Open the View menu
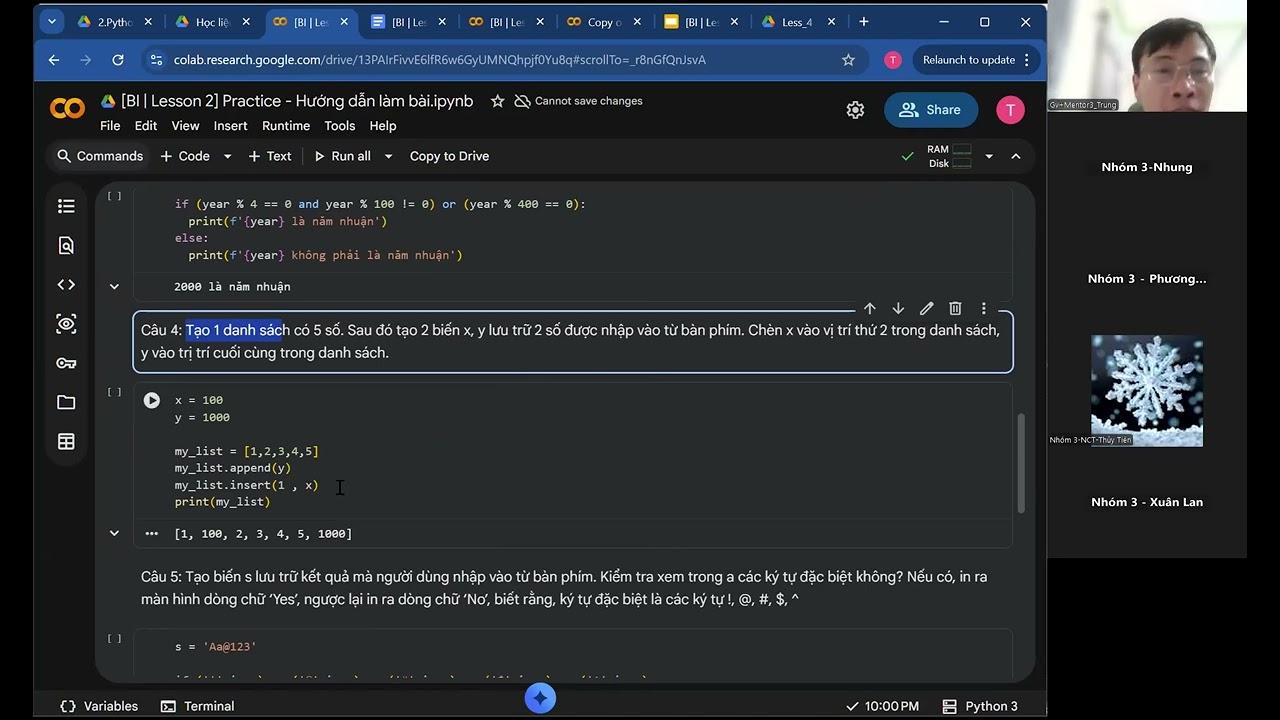The height and width of the screenshot is (720, 1280). 185,126
